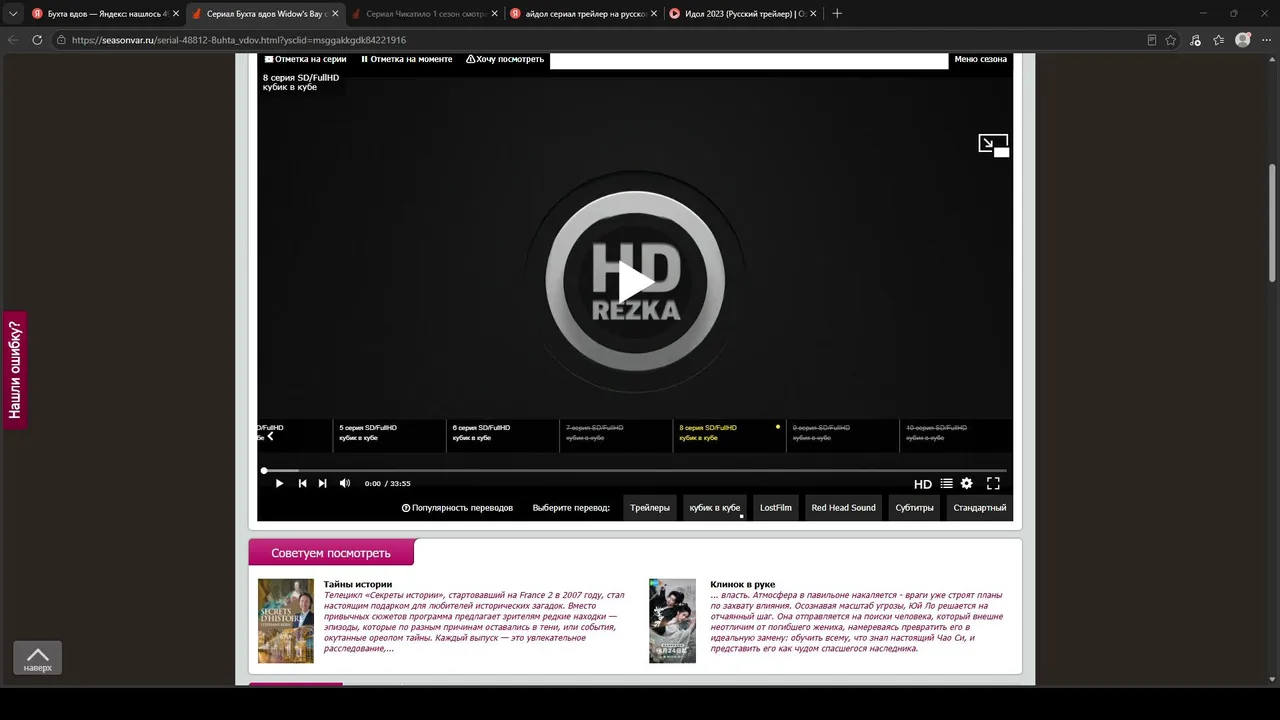Open 'Тайны истории' recommendation title
Screen dimensions: 1280x720
[358, 584]
